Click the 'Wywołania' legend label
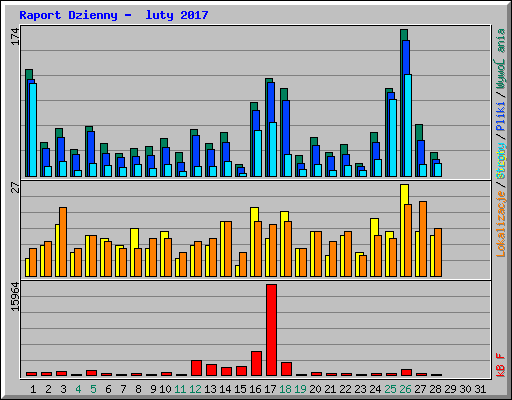The width and height of the screenshot is (512, 400). [501, 59]
